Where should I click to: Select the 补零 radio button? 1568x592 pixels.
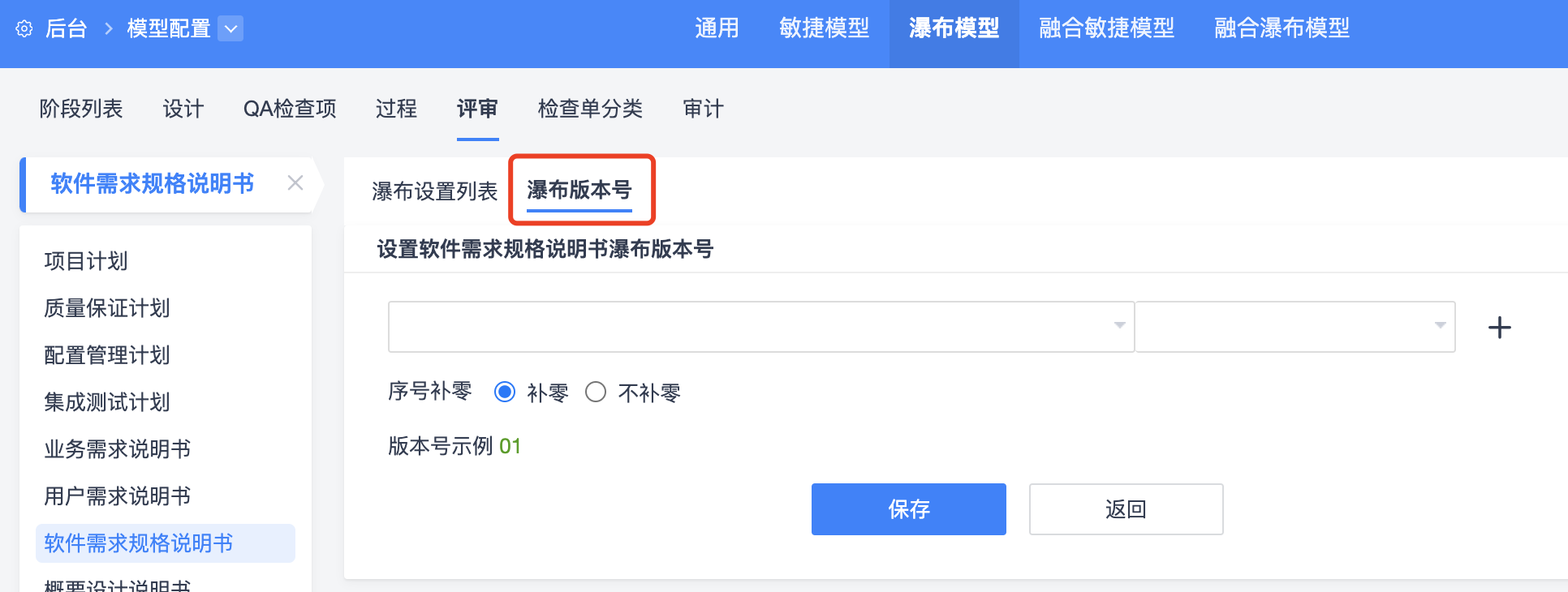click(505, 393)
